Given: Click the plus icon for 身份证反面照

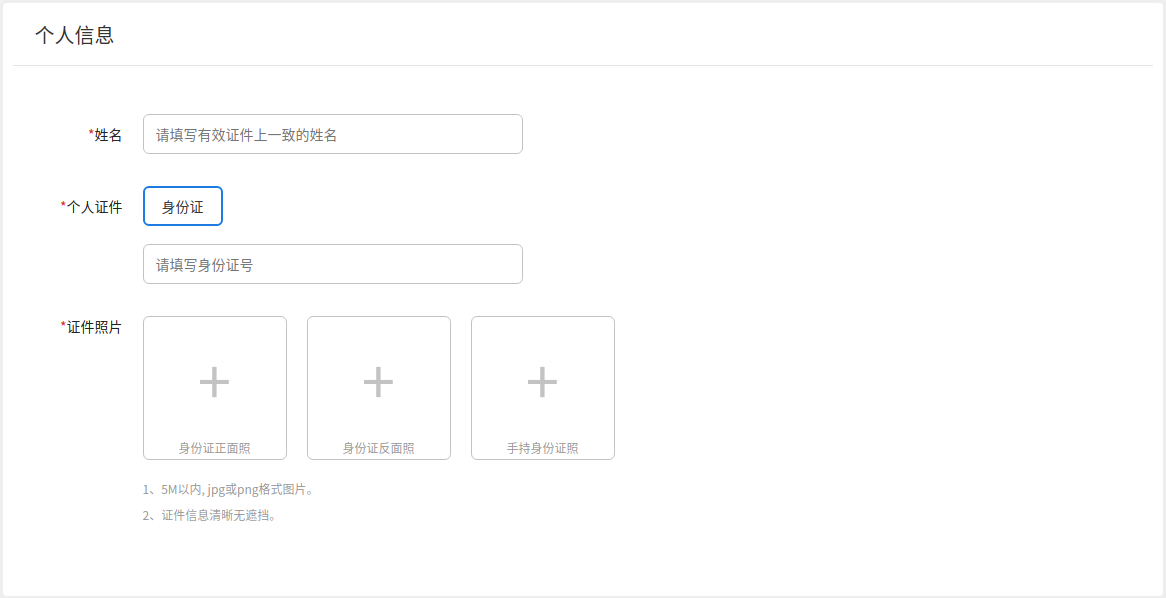Looking at the screenshot, I should click(x=378, y=382).
